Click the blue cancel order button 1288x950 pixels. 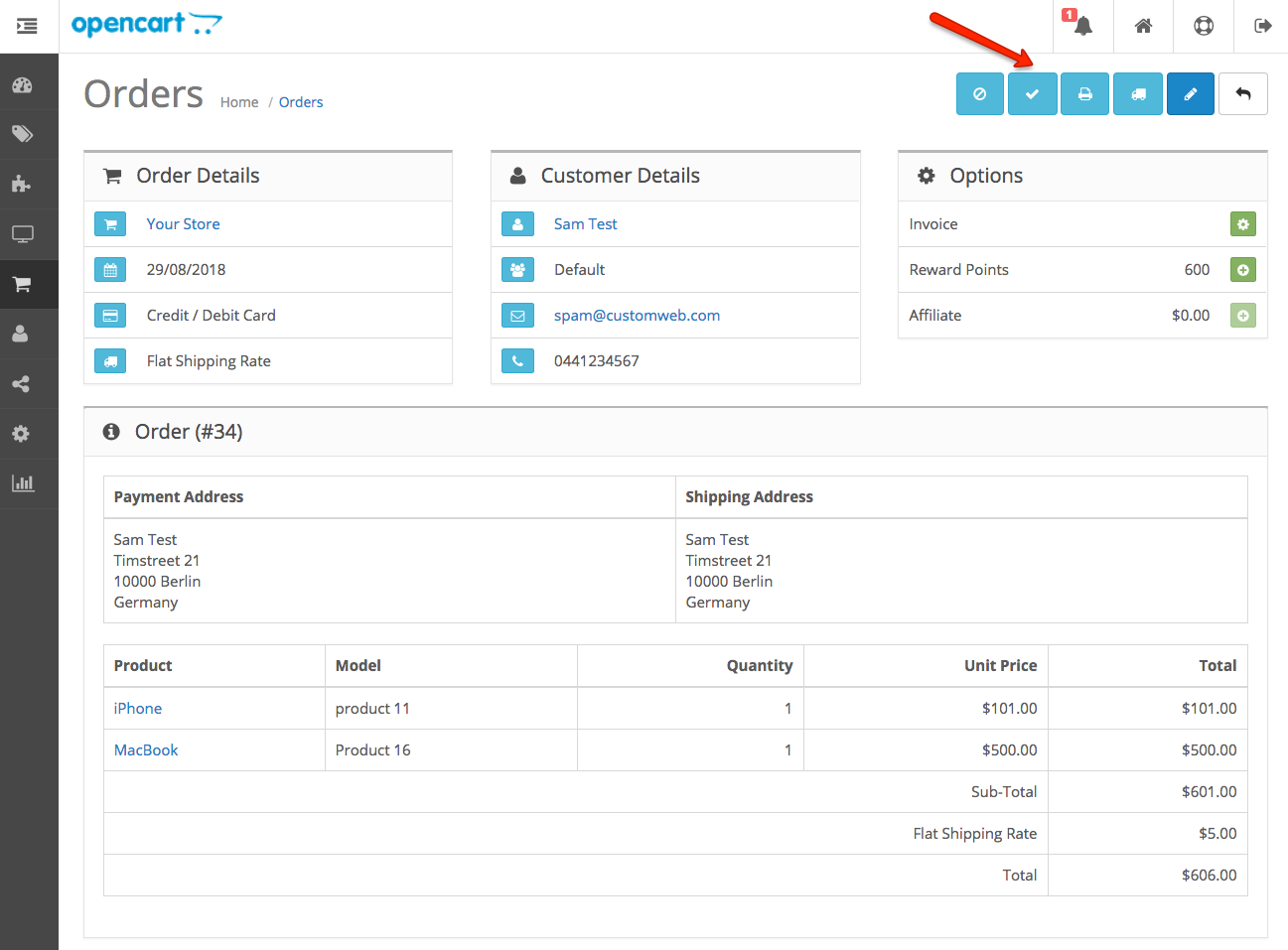tap(979, 94)
